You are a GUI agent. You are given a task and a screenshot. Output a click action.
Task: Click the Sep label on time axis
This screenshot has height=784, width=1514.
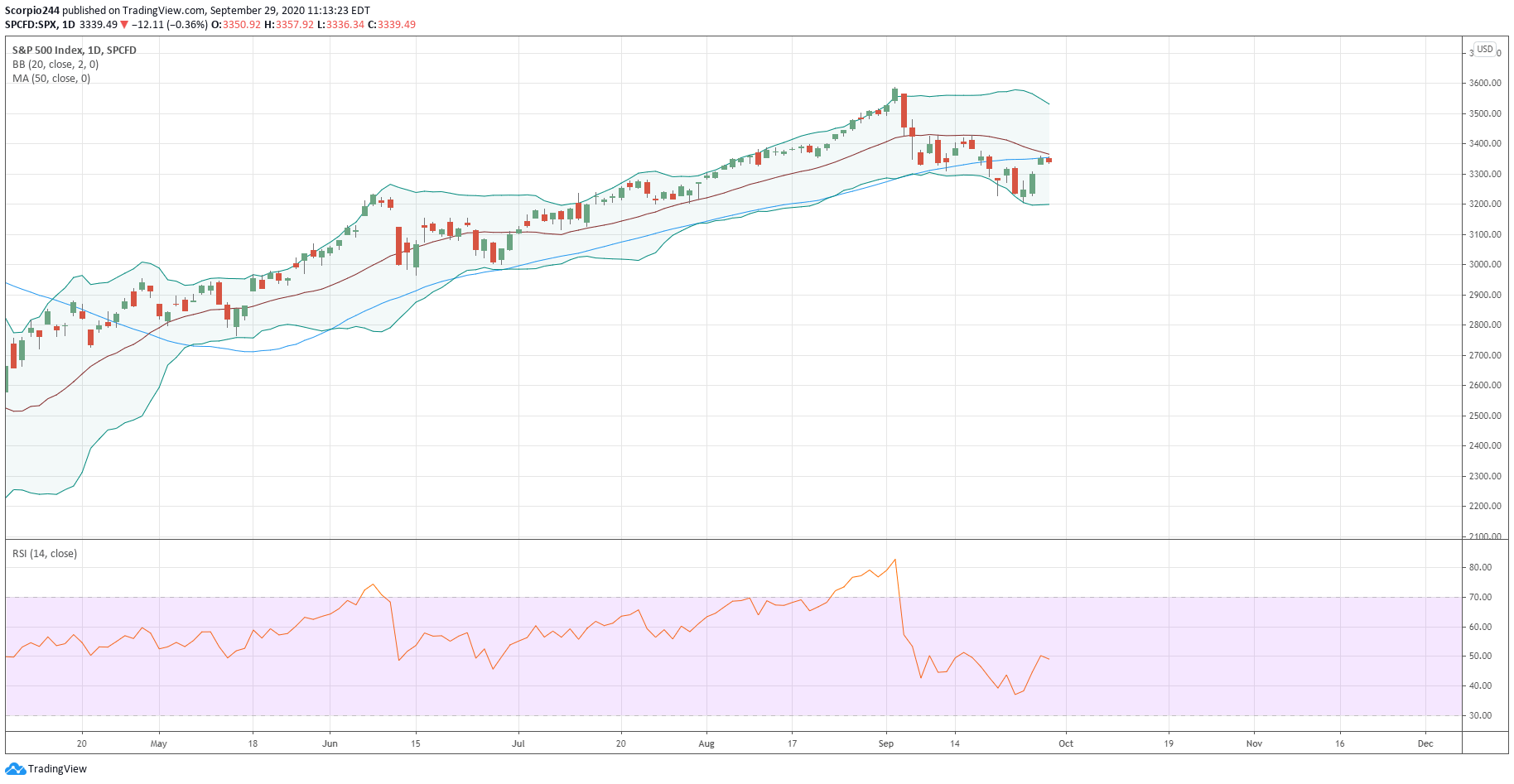tap(886, 743)
